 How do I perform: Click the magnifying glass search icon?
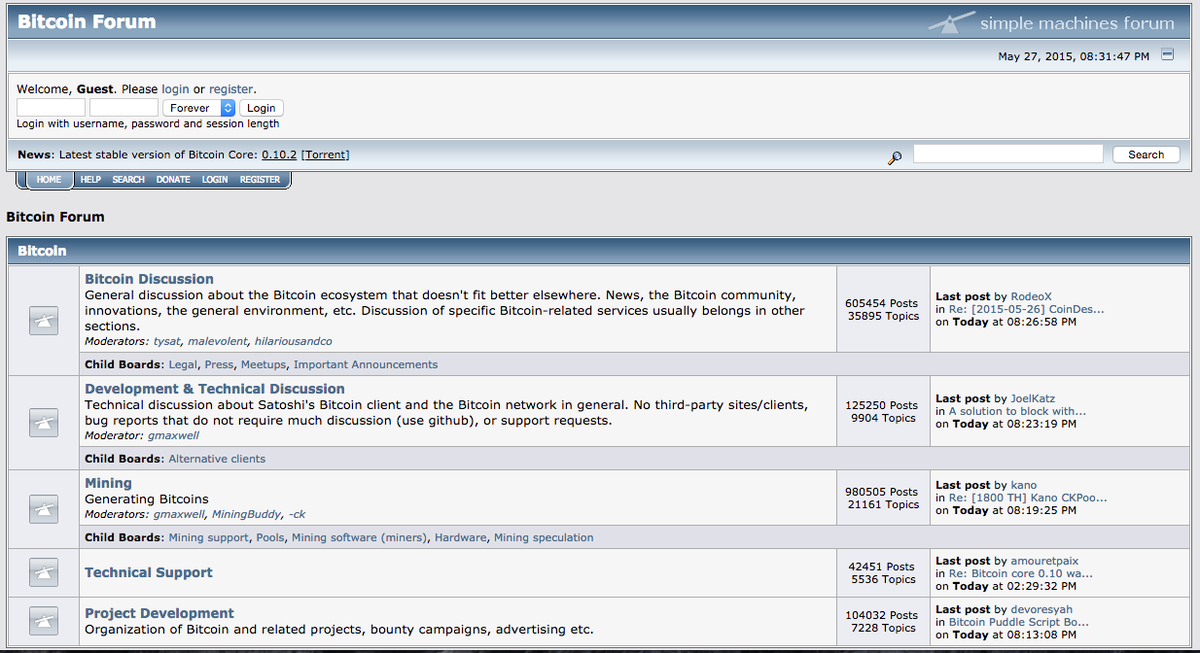point(895,156)
